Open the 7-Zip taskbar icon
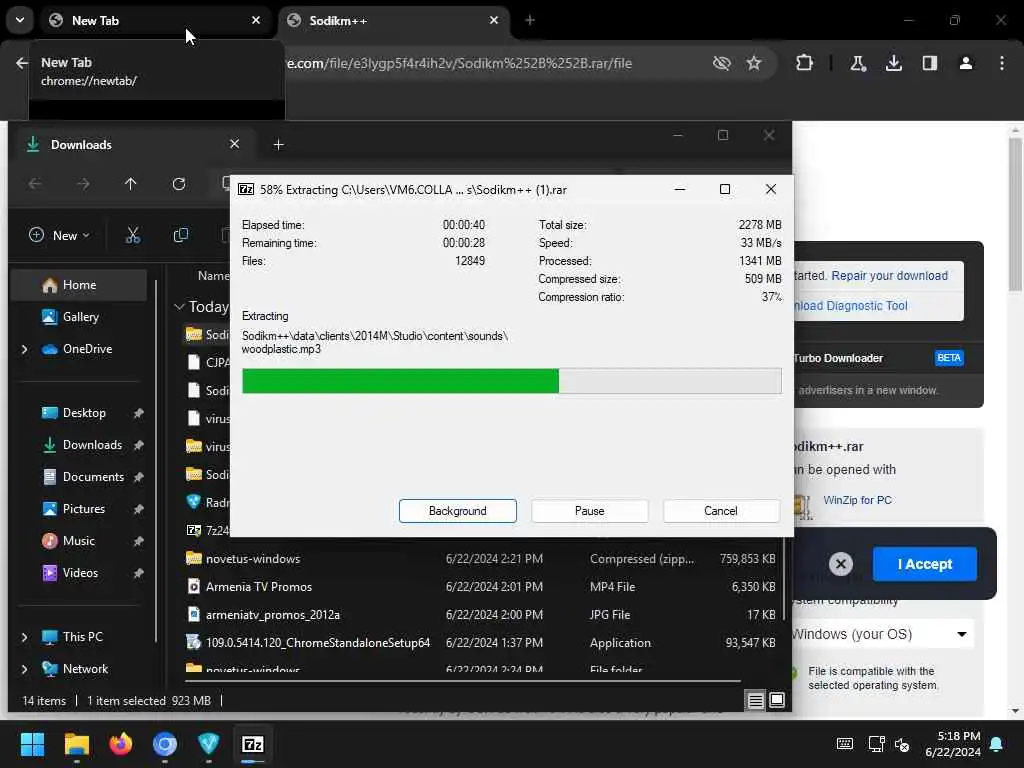1024x768 pixels. pos(253,744)
